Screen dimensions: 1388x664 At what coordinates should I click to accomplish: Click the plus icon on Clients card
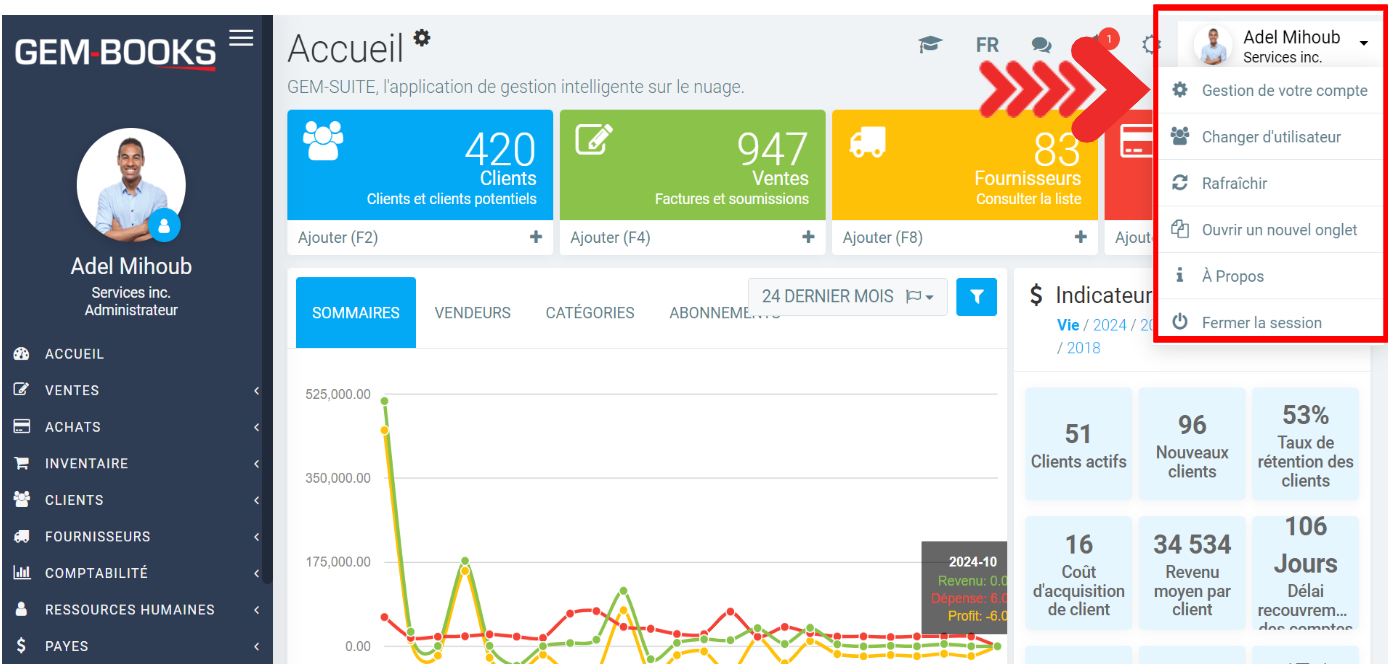[x=536, y=238]
